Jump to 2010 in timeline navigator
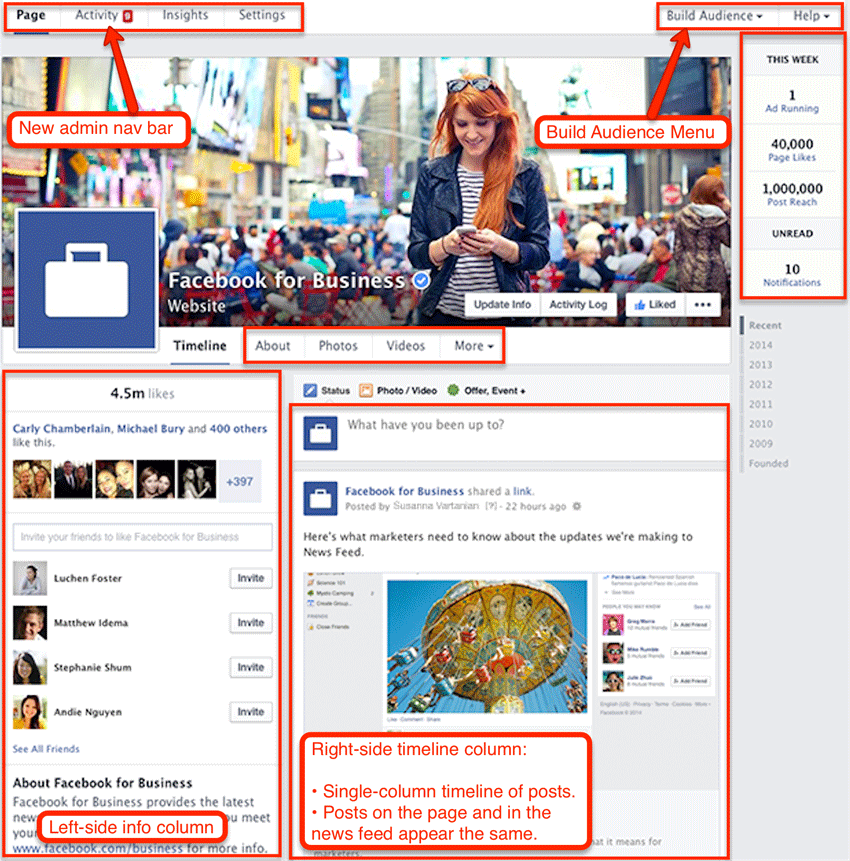This screenshot has height=861, width=850. [x=760, y=424]
